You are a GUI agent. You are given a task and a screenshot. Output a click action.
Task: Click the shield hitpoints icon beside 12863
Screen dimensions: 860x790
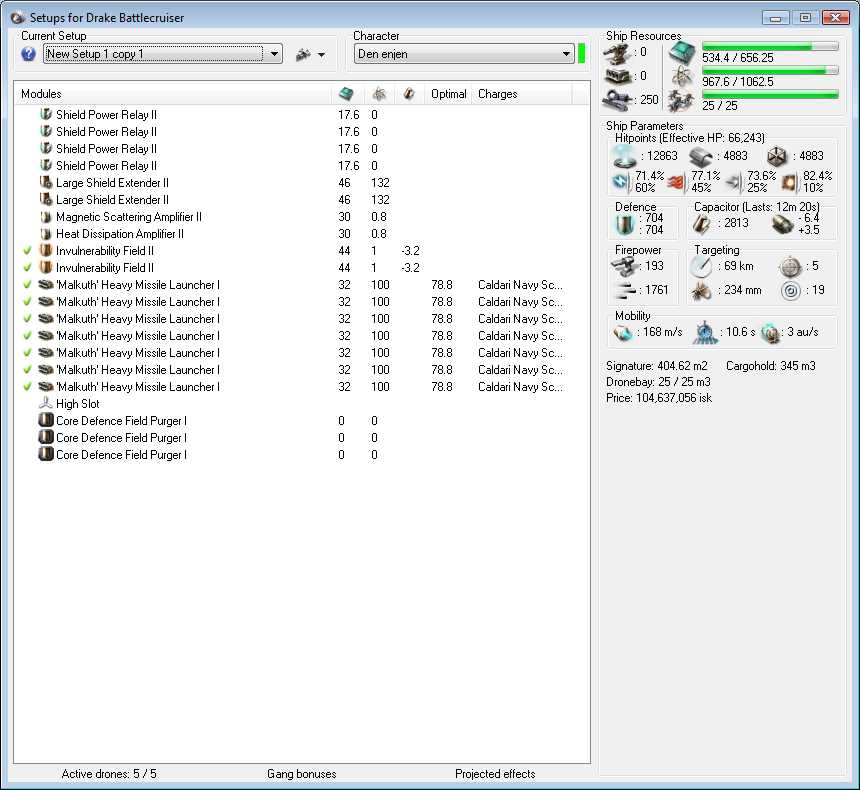pos(625,156)
